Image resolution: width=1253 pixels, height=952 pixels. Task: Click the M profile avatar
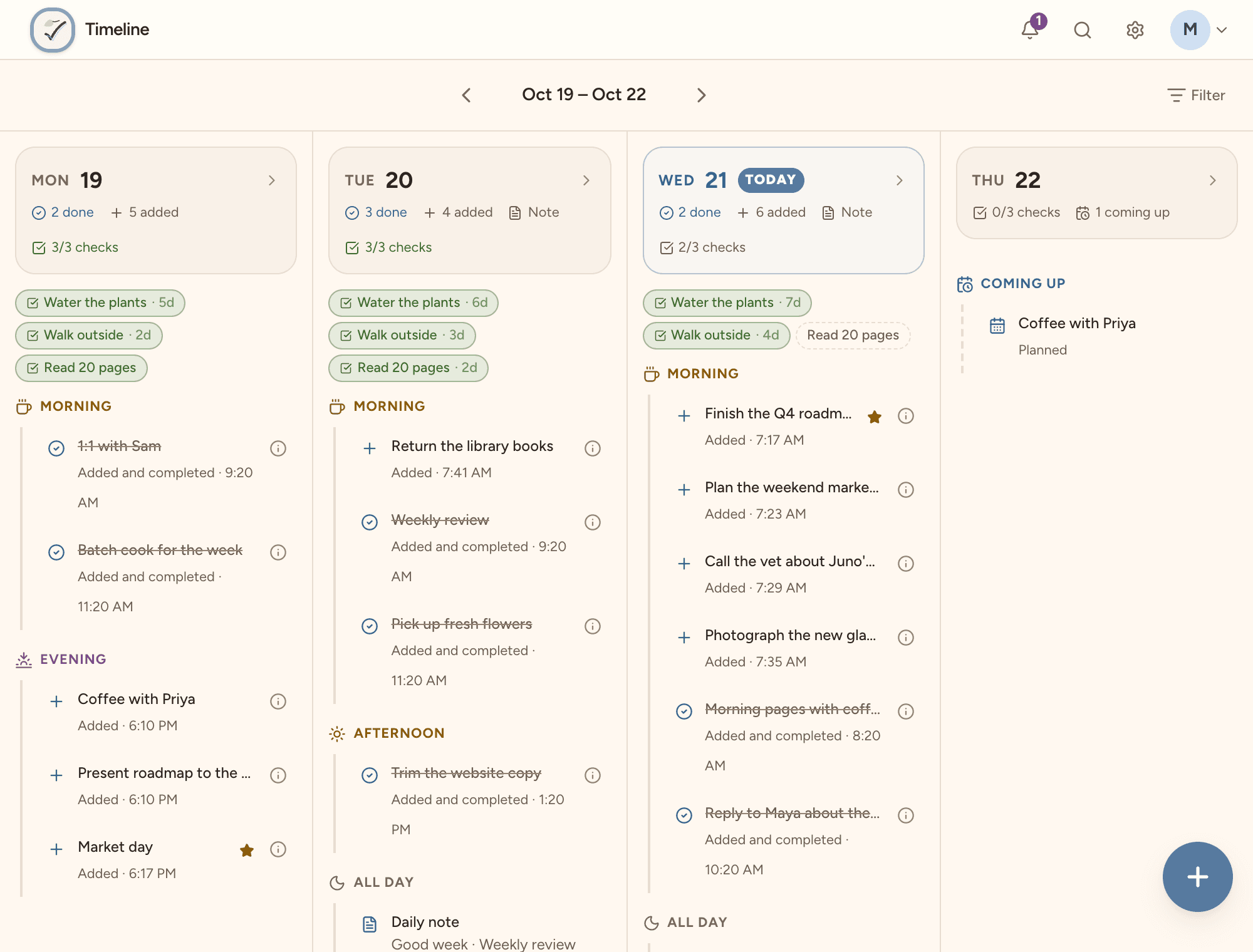(x=1190, y=29)
